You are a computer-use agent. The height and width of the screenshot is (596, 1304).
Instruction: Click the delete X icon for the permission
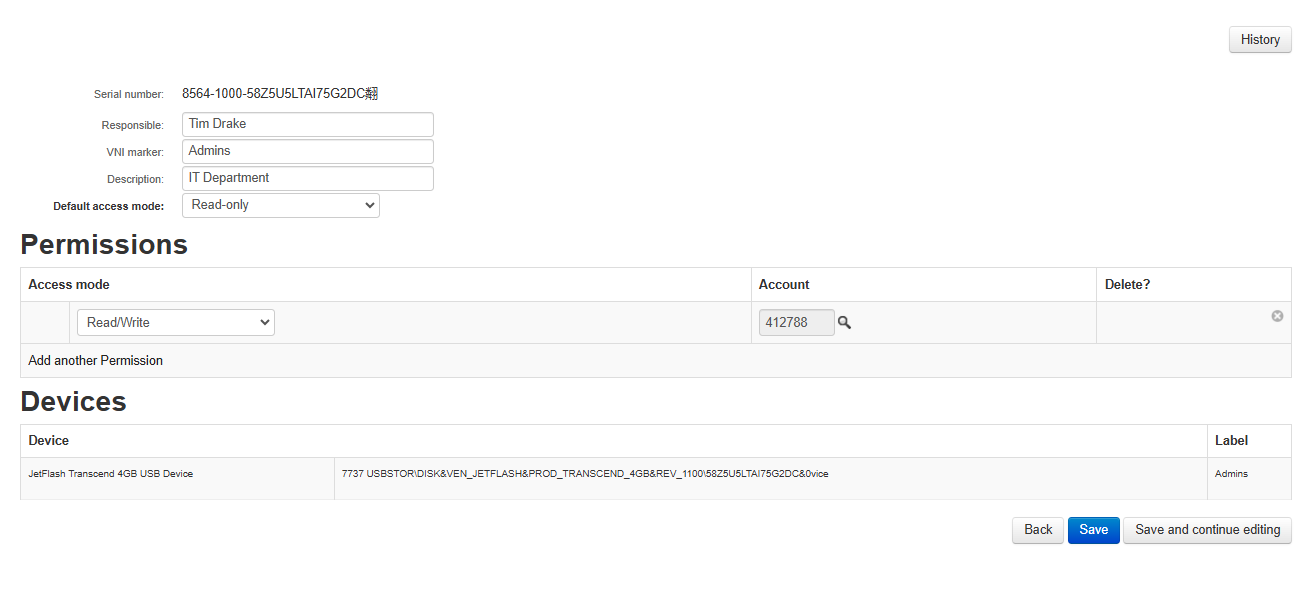tap(1277, 316)
